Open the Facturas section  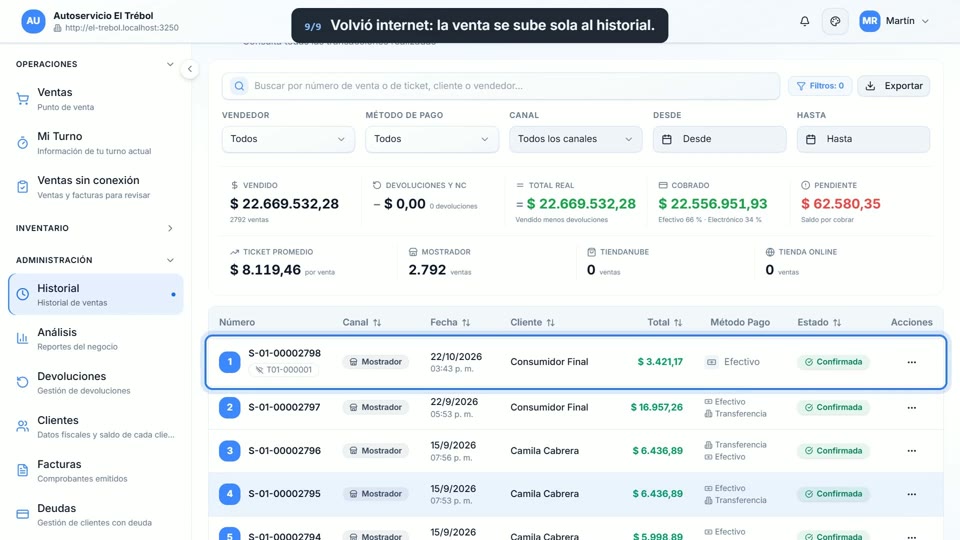pyautogui.click(x=96, y=471)
